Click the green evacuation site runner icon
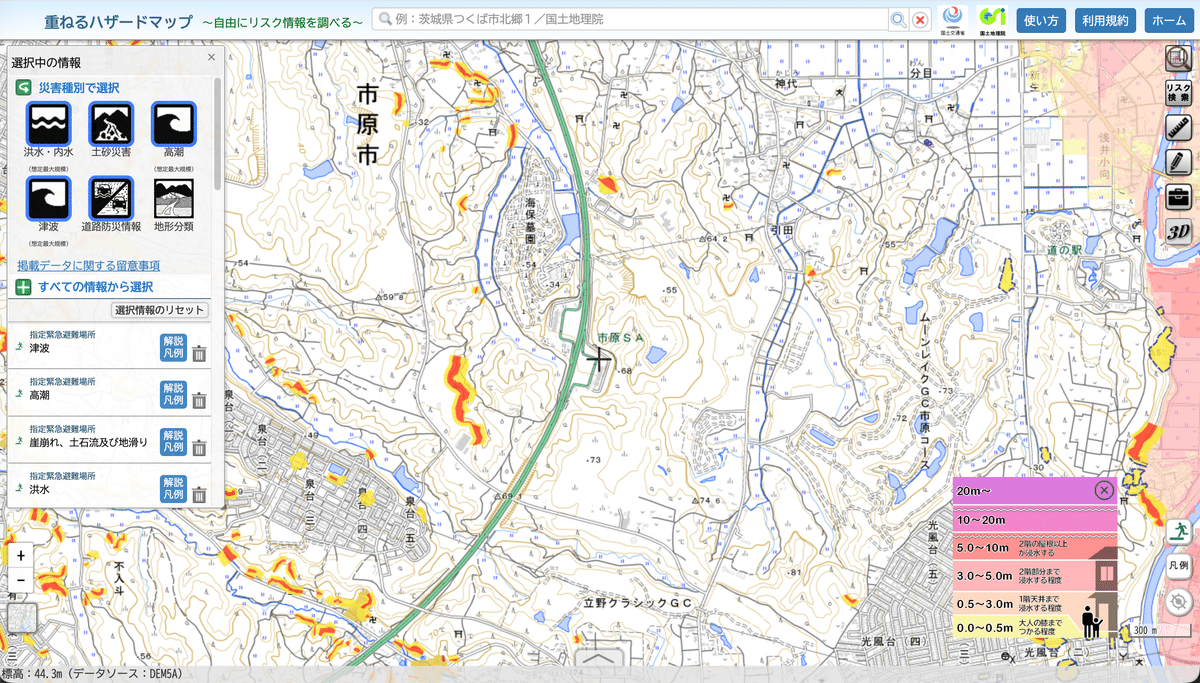Viewport: 1200px width, 683px height. (x=1181, y=531)
